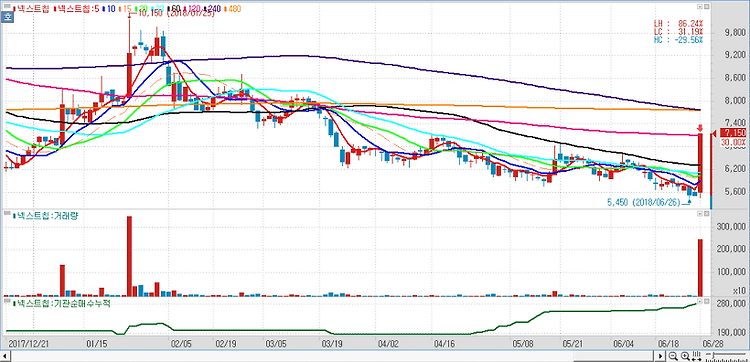Click the orange 15-day average legend
Screen dimensions: 750x362
click(126, 9)
